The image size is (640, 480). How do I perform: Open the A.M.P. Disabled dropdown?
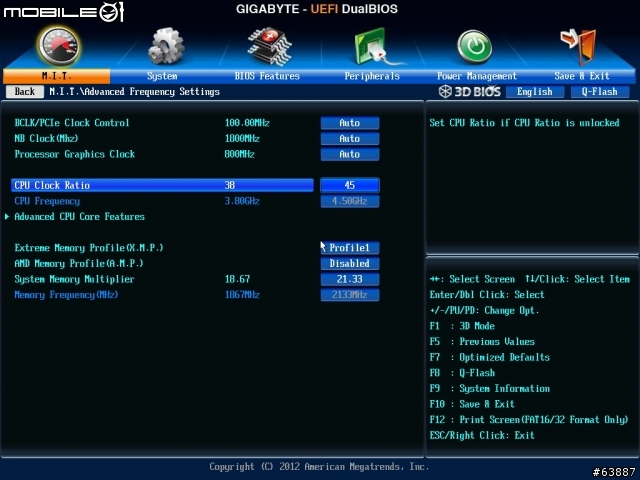(350, 263)
